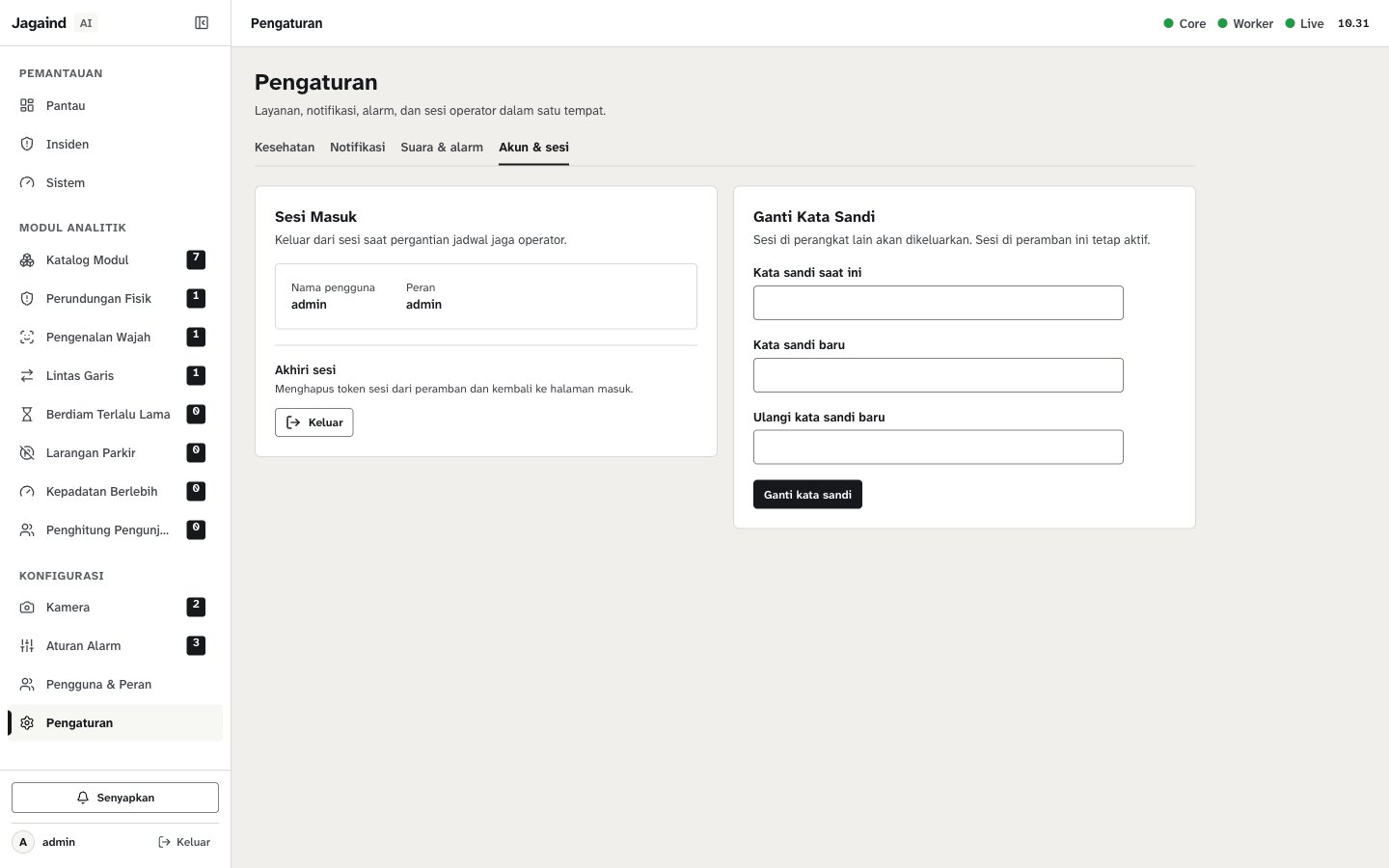Click the Akhiri sesi heading
Viewport: 1389px width, 868px height.
pyautogui.click(x=306, y=369)
